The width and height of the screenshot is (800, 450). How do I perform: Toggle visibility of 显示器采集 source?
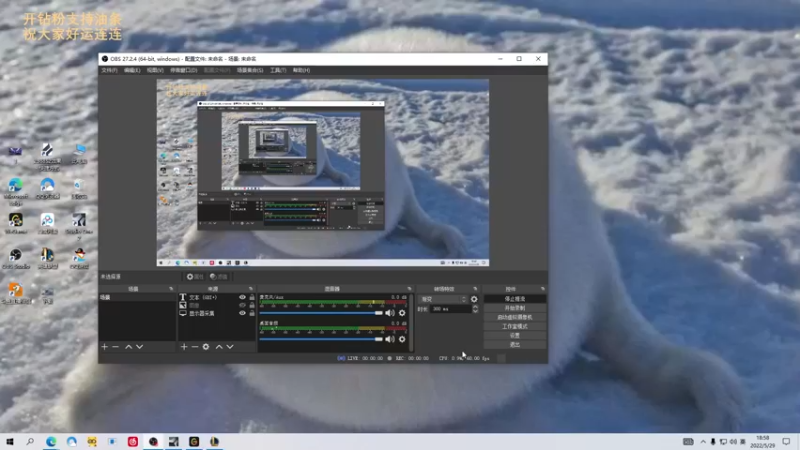point(242,313)
